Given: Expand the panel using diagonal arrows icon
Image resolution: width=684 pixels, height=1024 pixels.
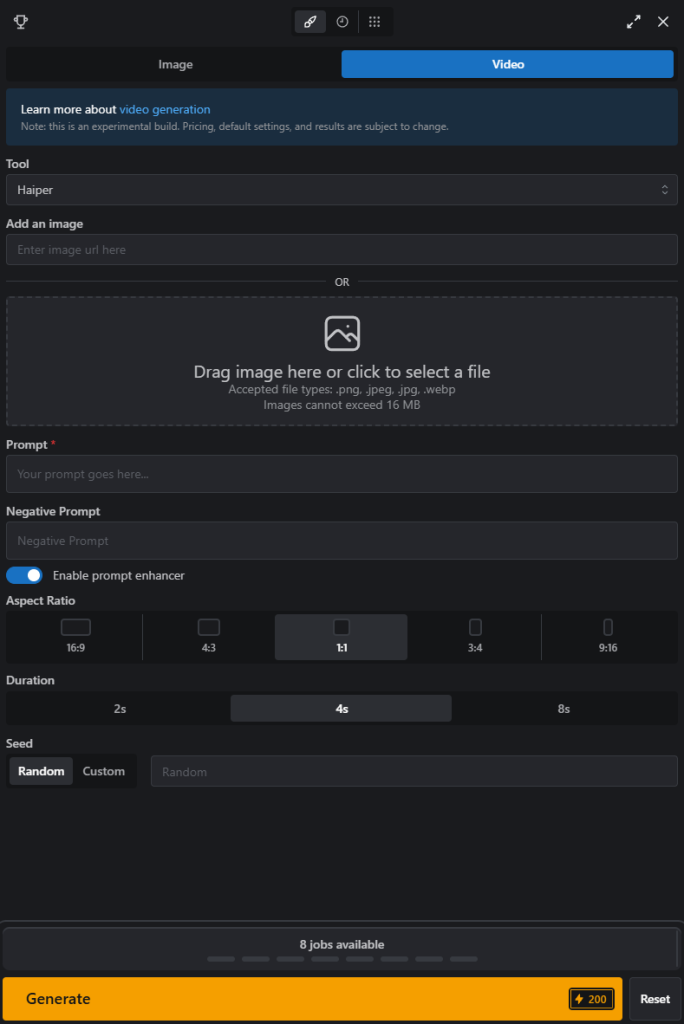Looking at the screenshot, I should click(x=633, y=20).
